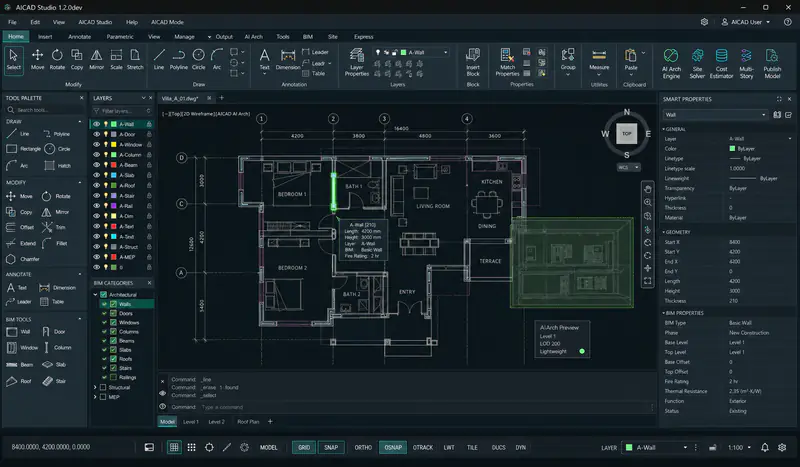This screenshot has width=800, height=467.
Task: Select the Rotate tool in ribbon
Action: coord(57,59)
